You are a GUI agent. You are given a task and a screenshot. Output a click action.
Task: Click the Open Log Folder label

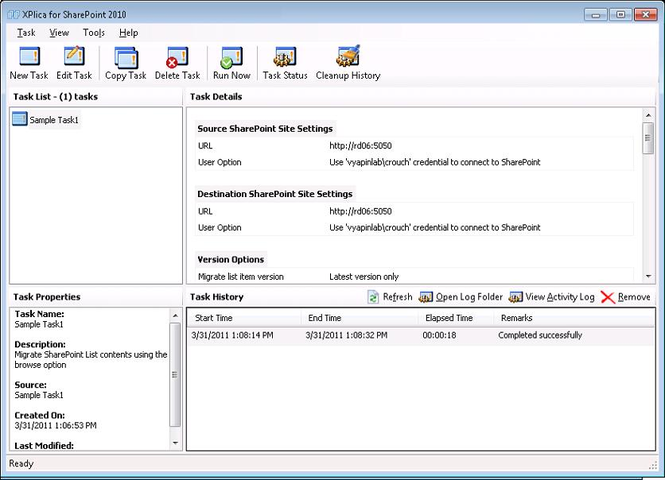point(469,297)
